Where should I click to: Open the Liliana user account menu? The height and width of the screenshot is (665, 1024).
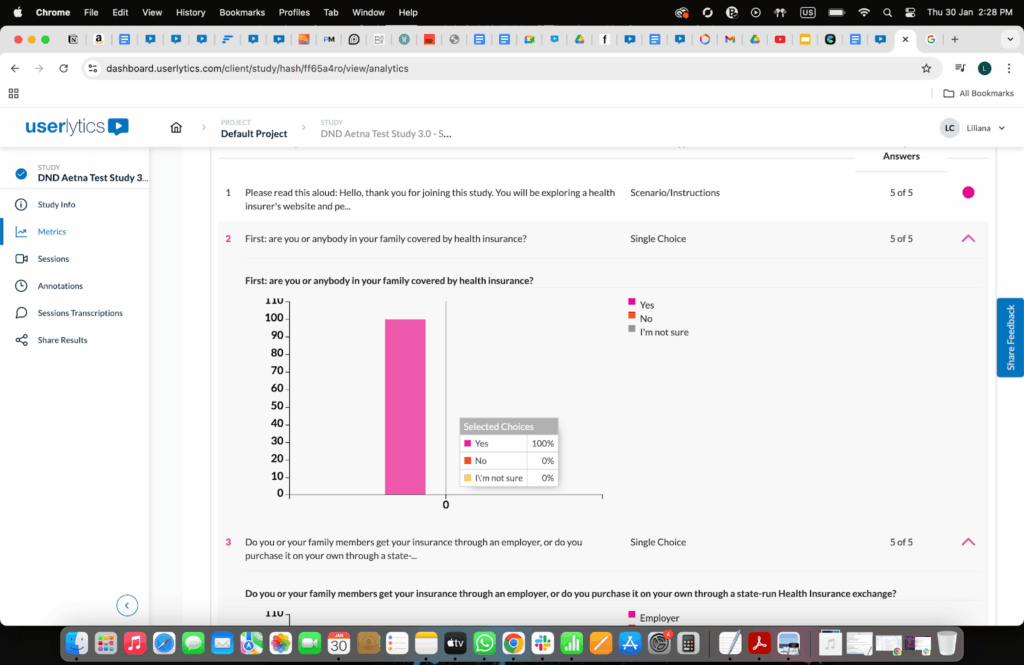[x=966, y=128]
